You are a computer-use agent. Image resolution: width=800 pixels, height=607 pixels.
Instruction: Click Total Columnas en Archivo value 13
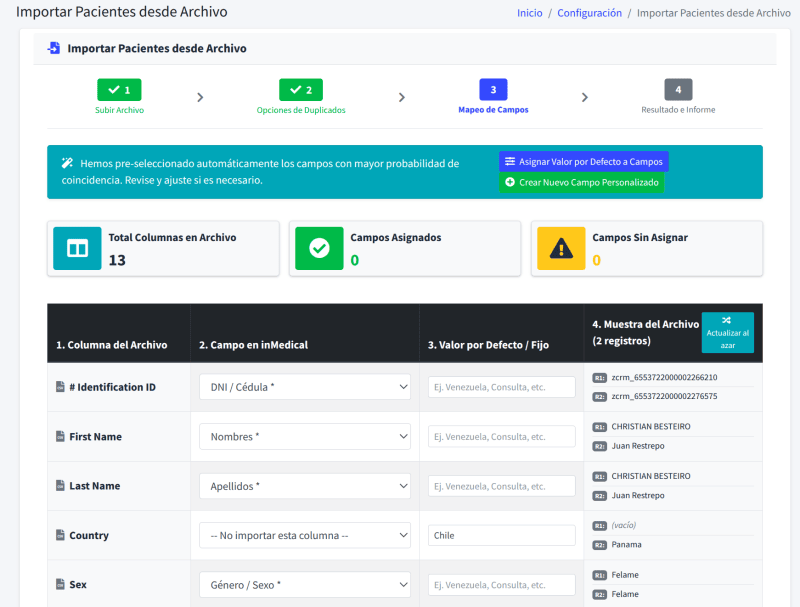pyautogui.click(x=117, y=260)
